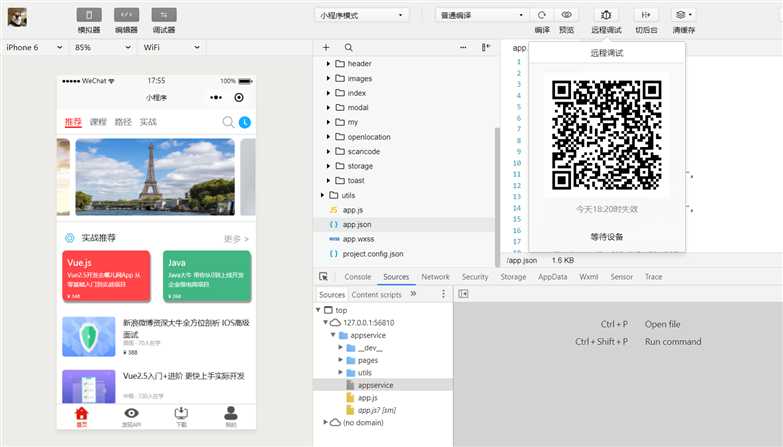The height and width of the screenshot is (447, 783).
Task: Collapse the top node in Sources tree
Action: (319, 310)
